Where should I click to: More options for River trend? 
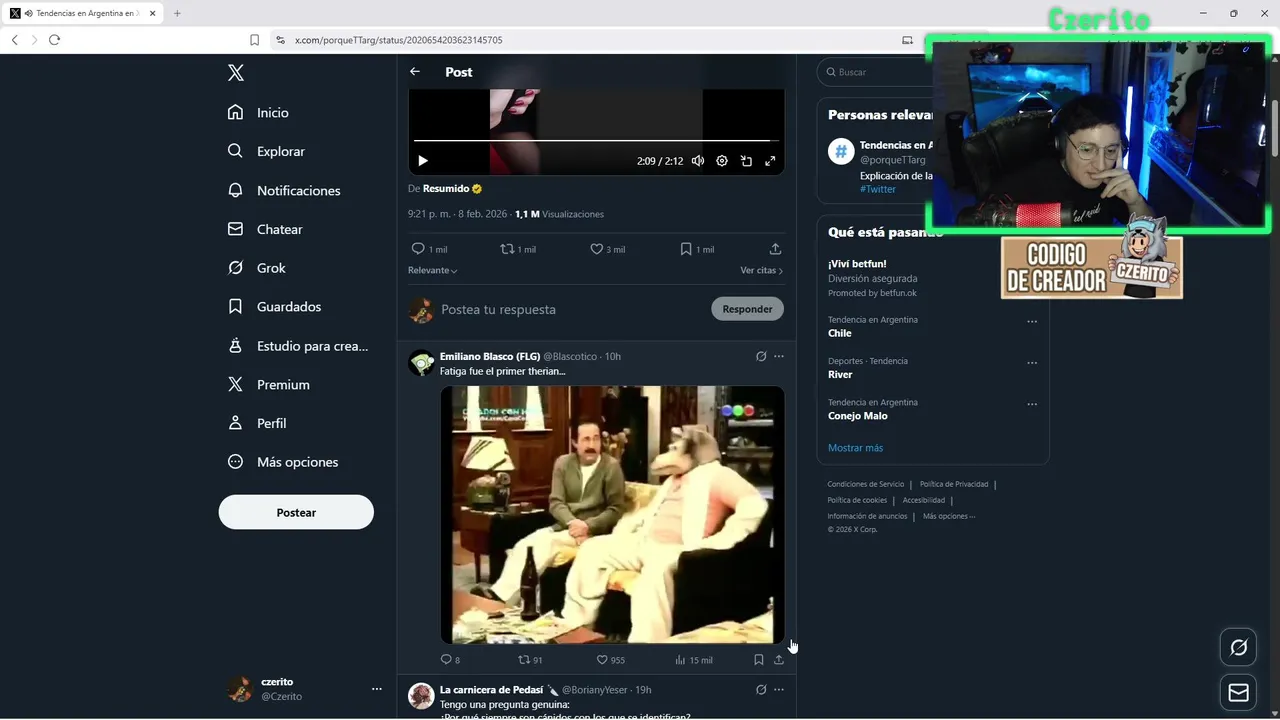click(1032, 363)
